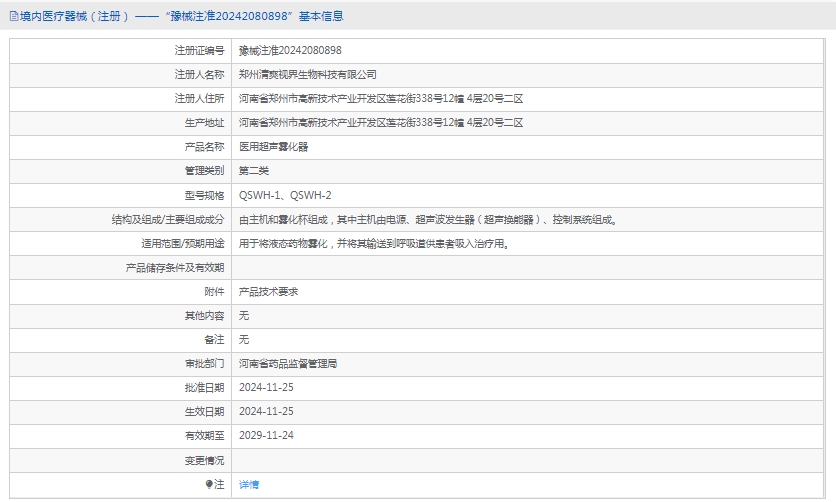Image resolution: width=836 pixels, height=502 pixels.
Task: Click the 批准日期 value 2024-11-25
Action: coord(266,388)
